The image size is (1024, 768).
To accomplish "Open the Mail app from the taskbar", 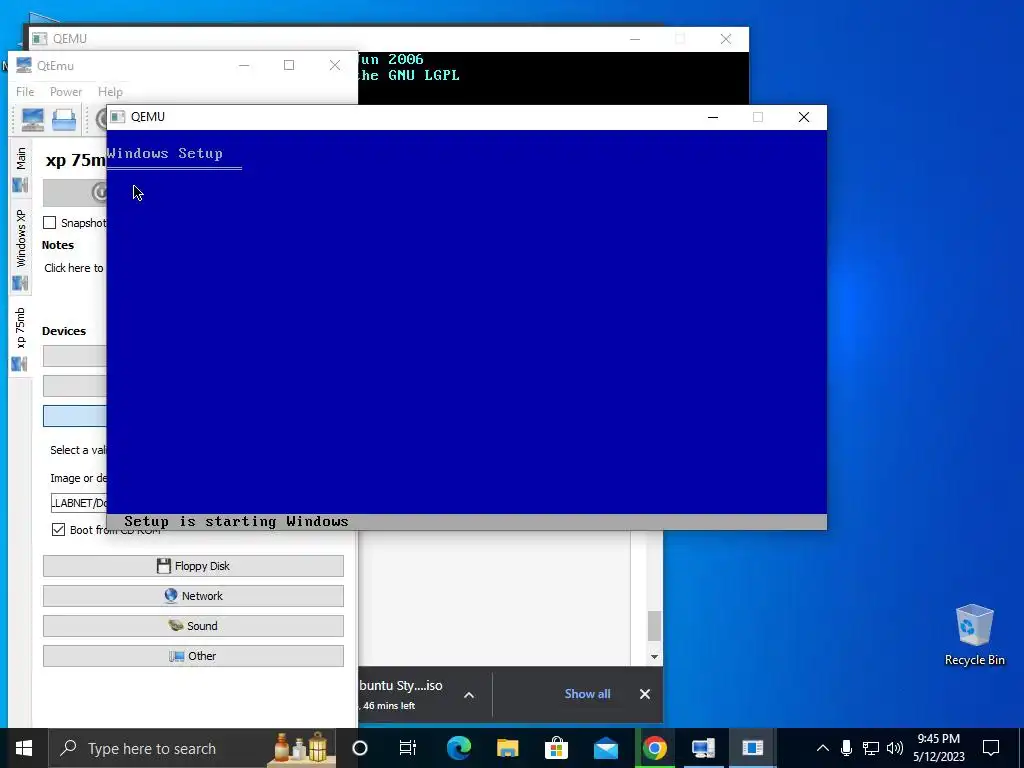I will pos(605,748).
